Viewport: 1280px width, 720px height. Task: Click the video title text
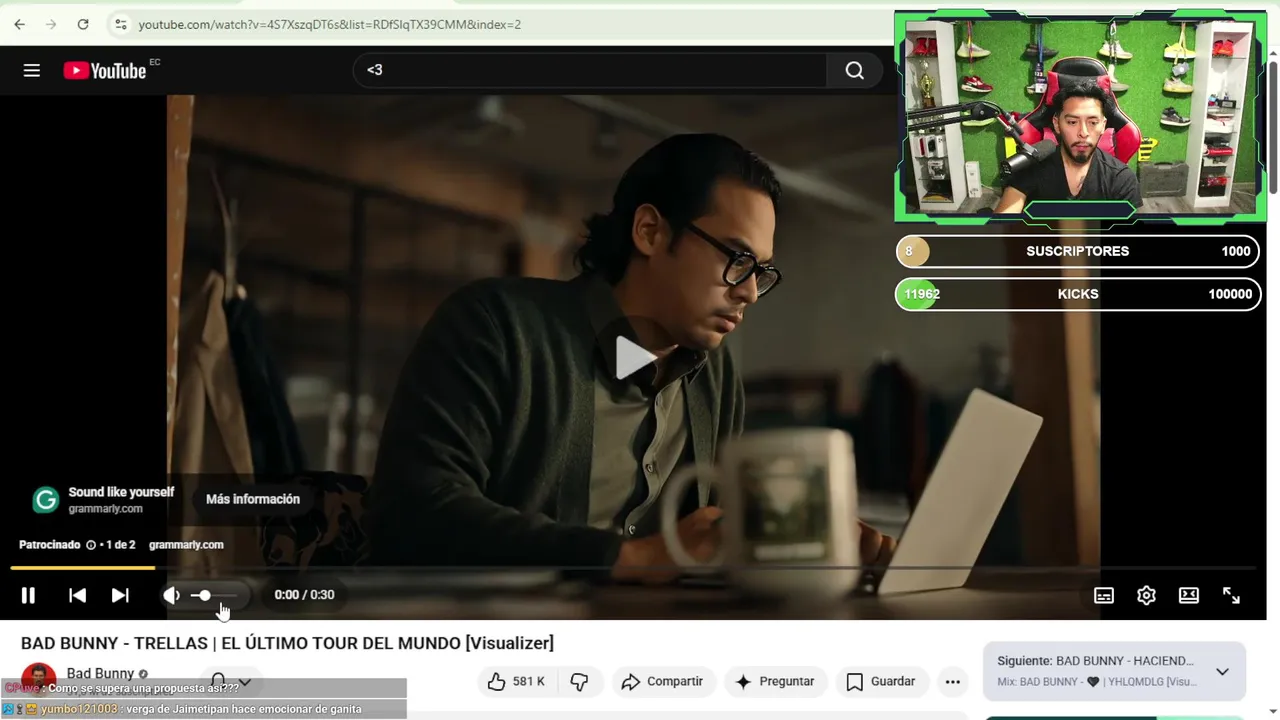tap(287, 643)
